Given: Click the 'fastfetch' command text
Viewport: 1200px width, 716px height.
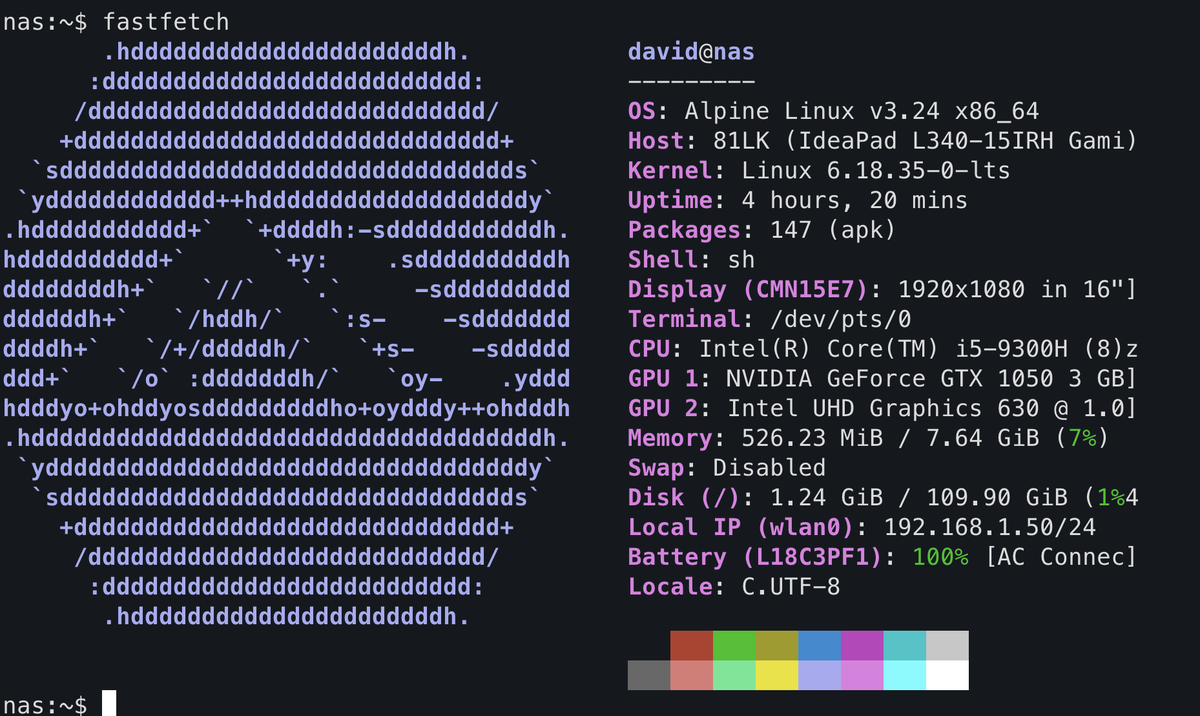Looking at the screenshot, I should 168,20.
